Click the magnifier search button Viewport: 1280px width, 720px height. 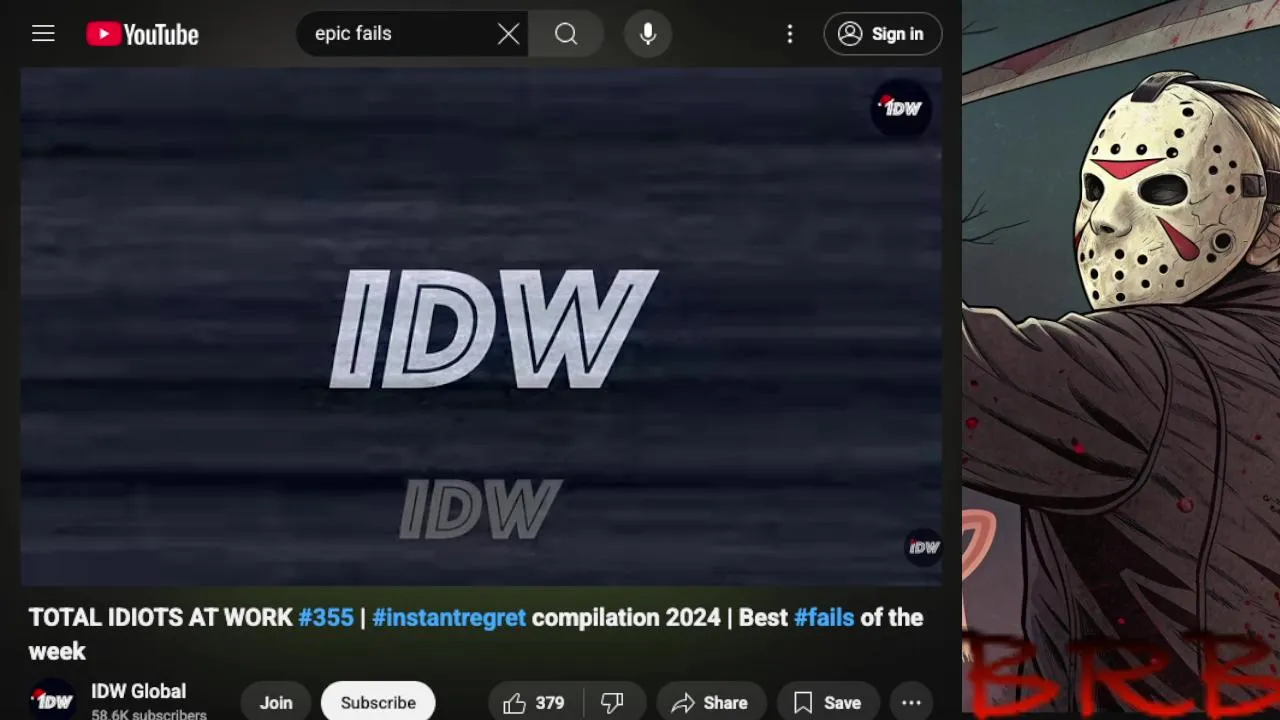(566, 34)
